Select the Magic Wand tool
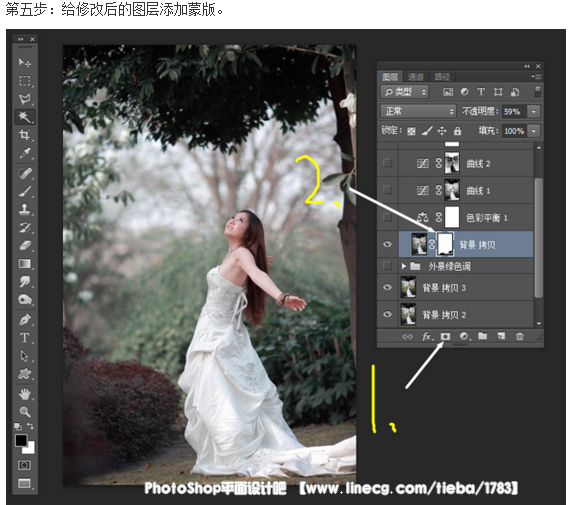The height and width of the screenshot is (505, 568). [x=25, y=117]
